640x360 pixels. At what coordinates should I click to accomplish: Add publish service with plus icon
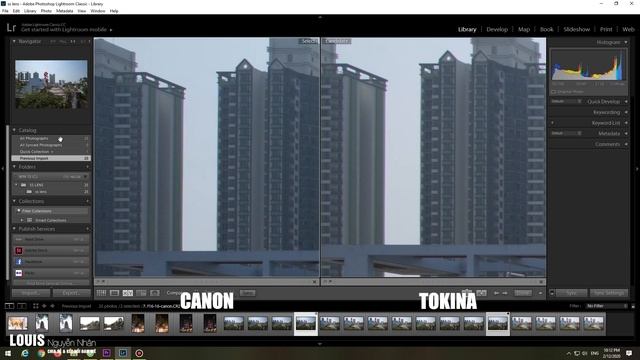87,229
